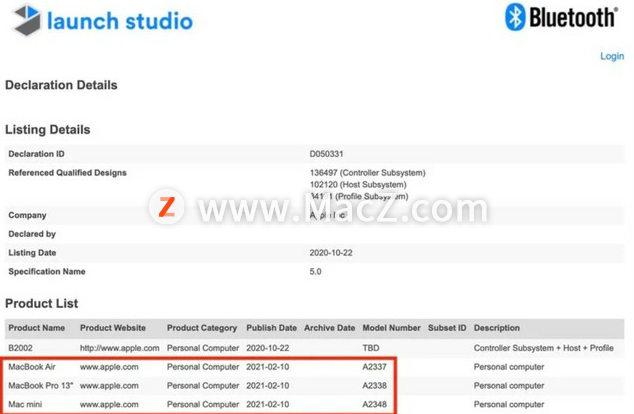Select the TBD model number cell

[x=371, y=348]
